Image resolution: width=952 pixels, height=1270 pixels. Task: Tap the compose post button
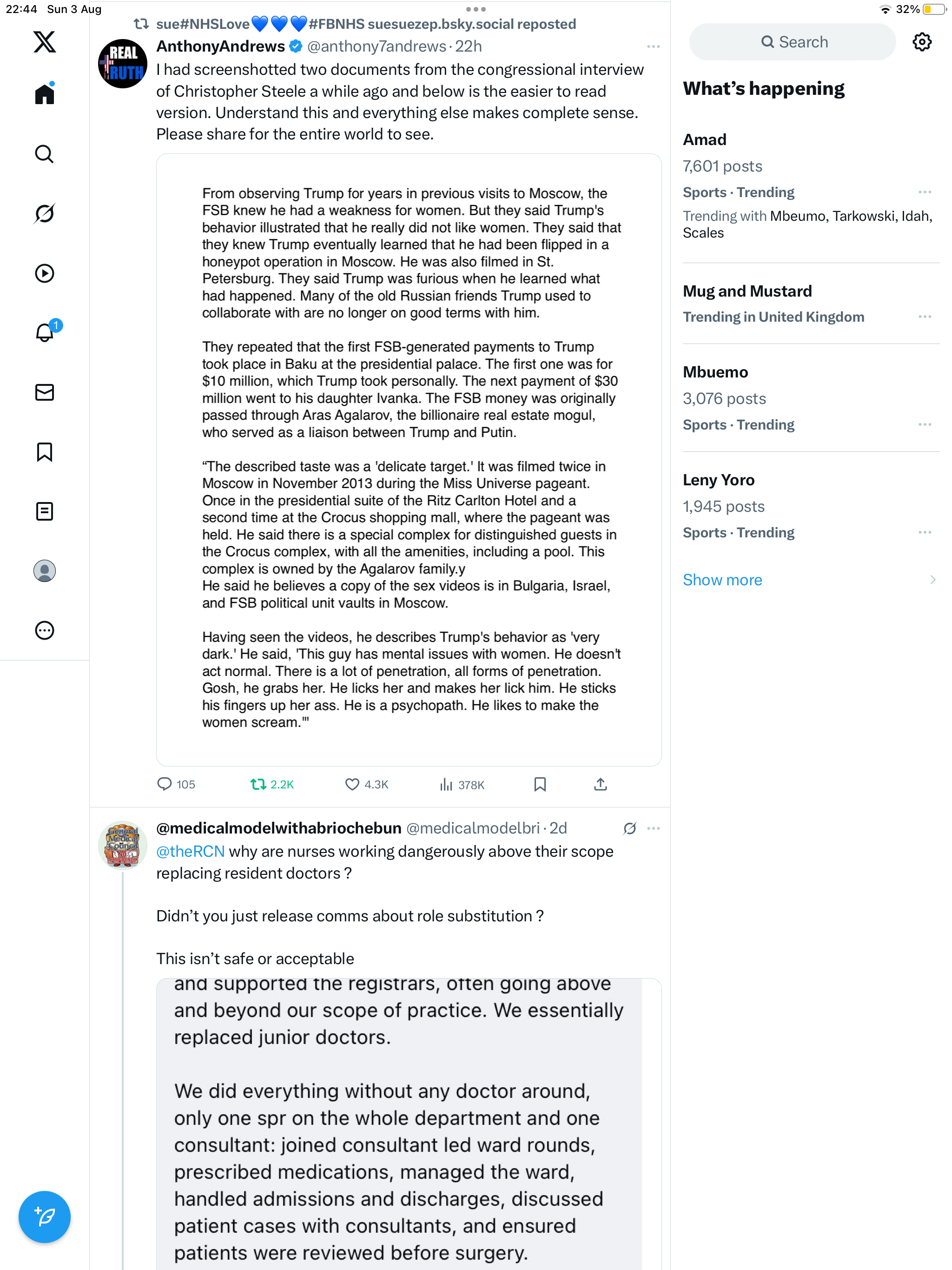click(x=44, y=1217)
